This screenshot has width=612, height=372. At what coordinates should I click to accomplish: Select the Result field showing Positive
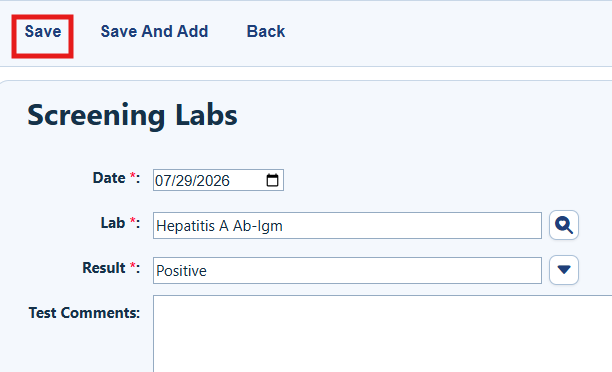click(x=347, y=271)
